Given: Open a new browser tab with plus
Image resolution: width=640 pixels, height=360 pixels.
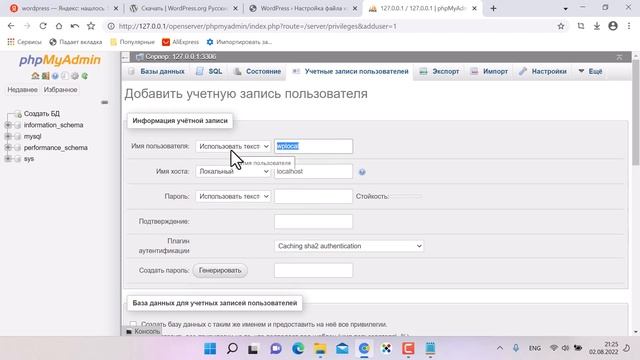Looking at the screenshot, I should pos(493,8).
